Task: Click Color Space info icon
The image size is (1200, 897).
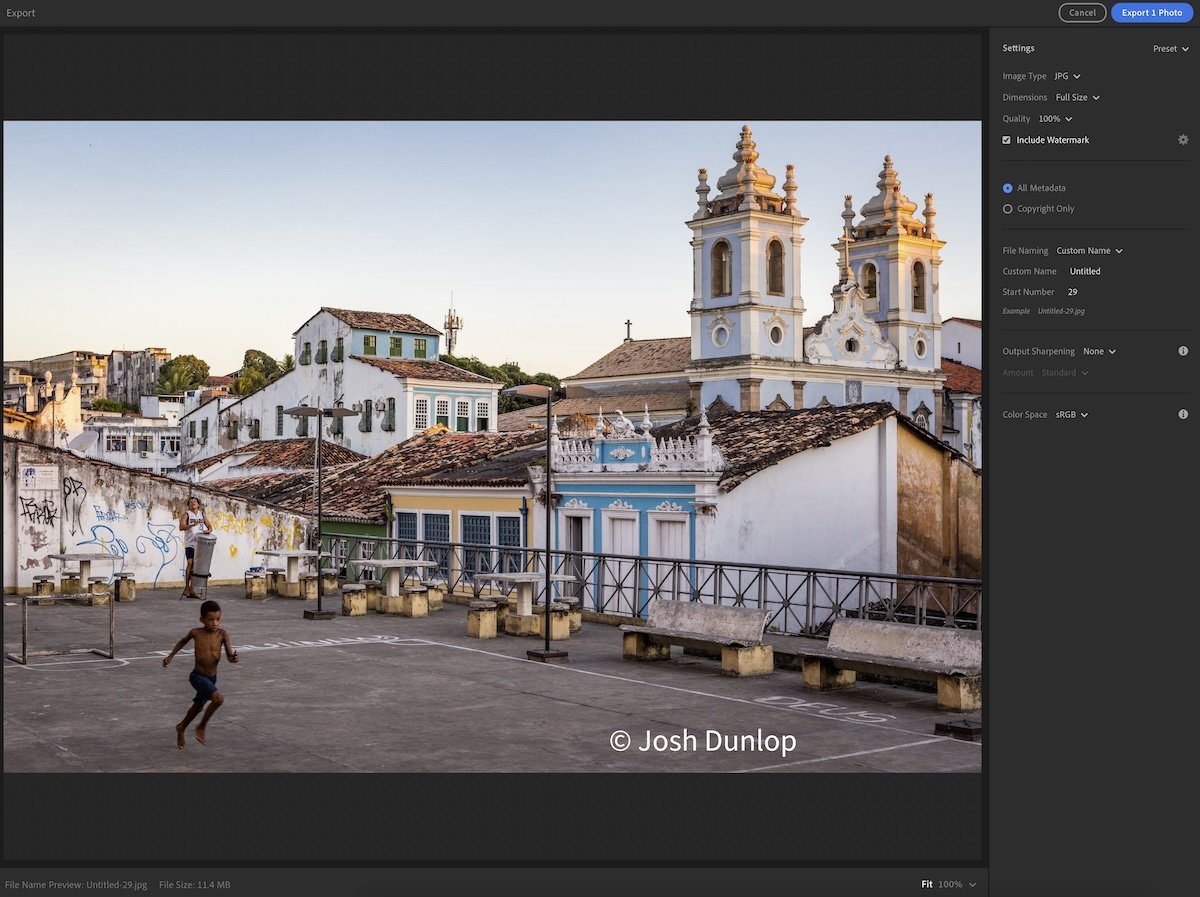Action: point(1183,414)
